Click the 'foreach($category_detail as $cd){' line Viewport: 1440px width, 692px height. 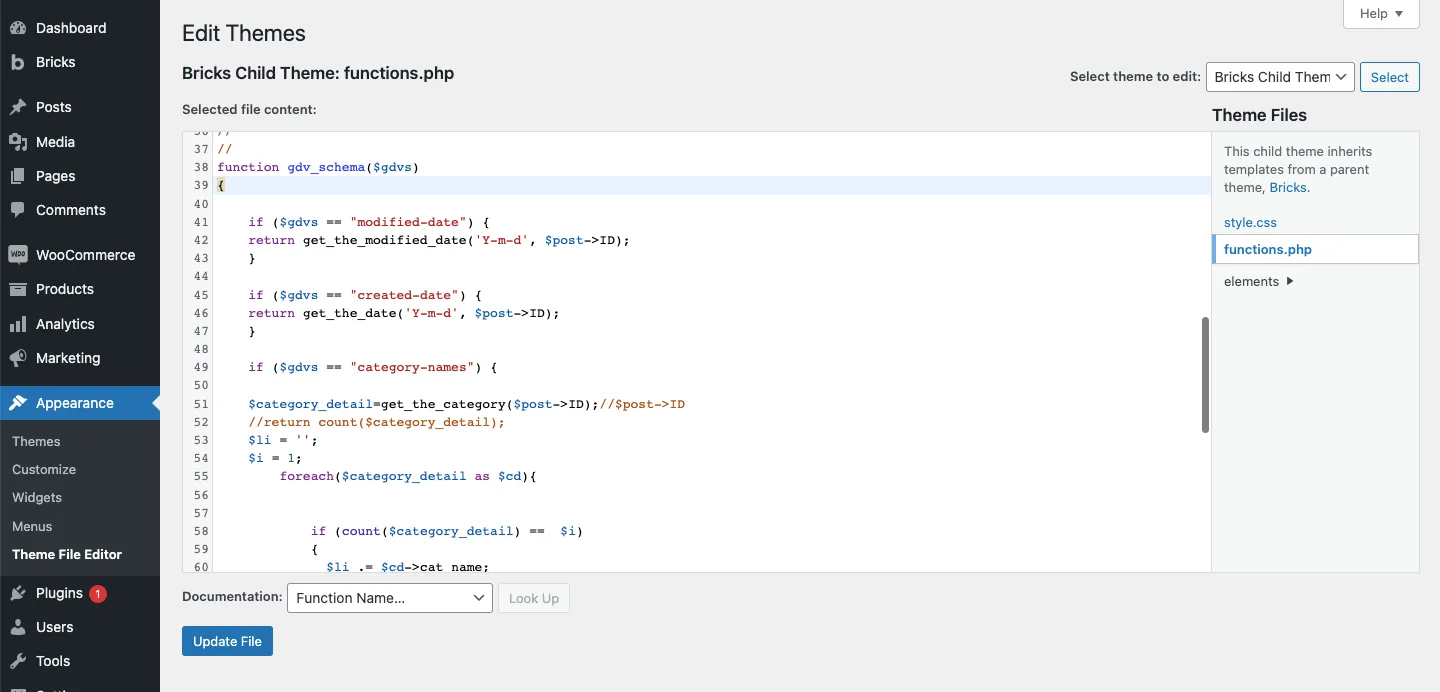[x=408, y=476]
